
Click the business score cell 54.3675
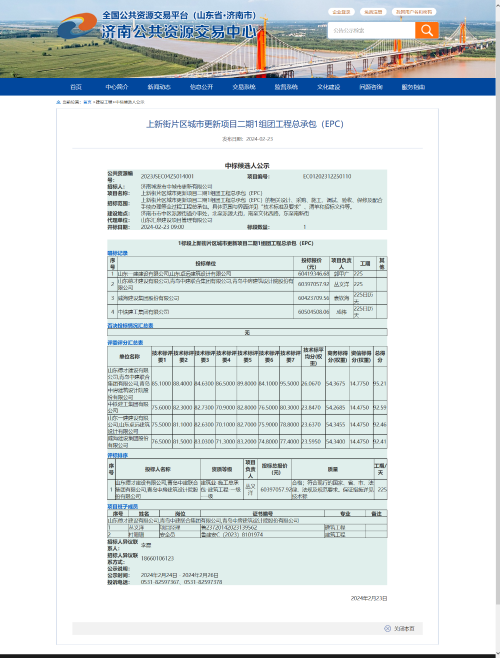[x=336, y=383]
